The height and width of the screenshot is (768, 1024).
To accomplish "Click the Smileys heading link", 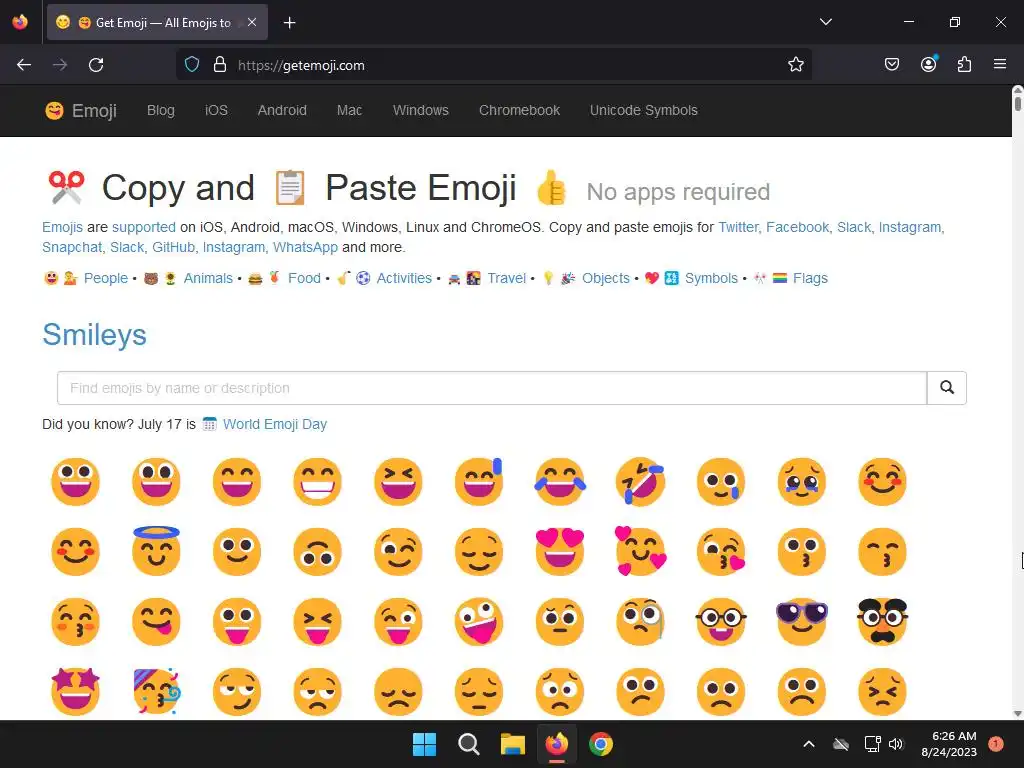I will [x=95, y=335].
